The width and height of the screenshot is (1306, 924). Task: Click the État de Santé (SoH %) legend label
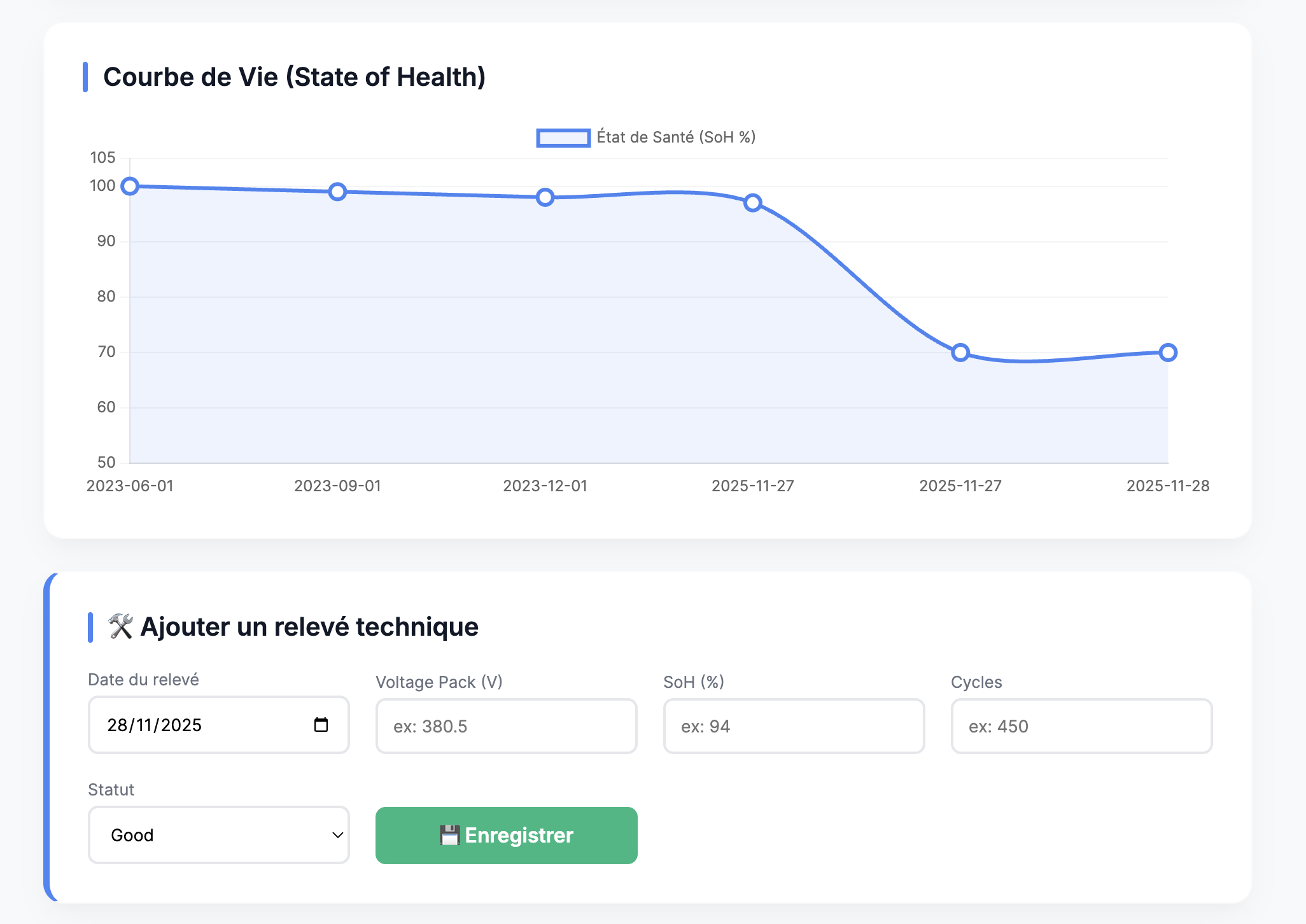tap(676, 137)
